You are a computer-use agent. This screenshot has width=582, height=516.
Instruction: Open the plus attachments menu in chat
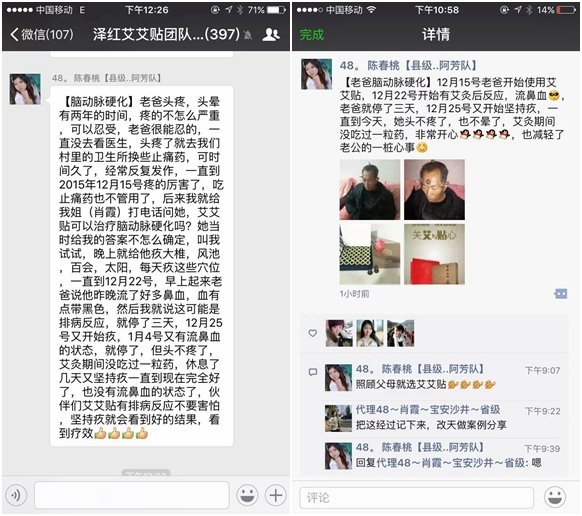[x=275, y=495]
